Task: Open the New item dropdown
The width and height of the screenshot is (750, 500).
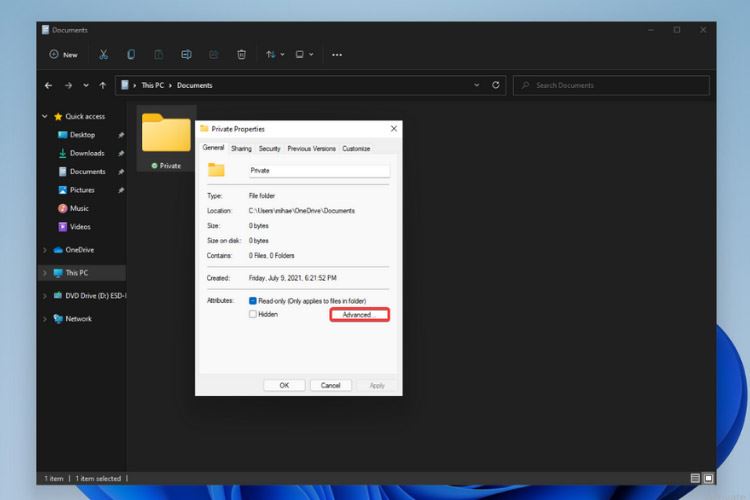Action: point(64,54)
